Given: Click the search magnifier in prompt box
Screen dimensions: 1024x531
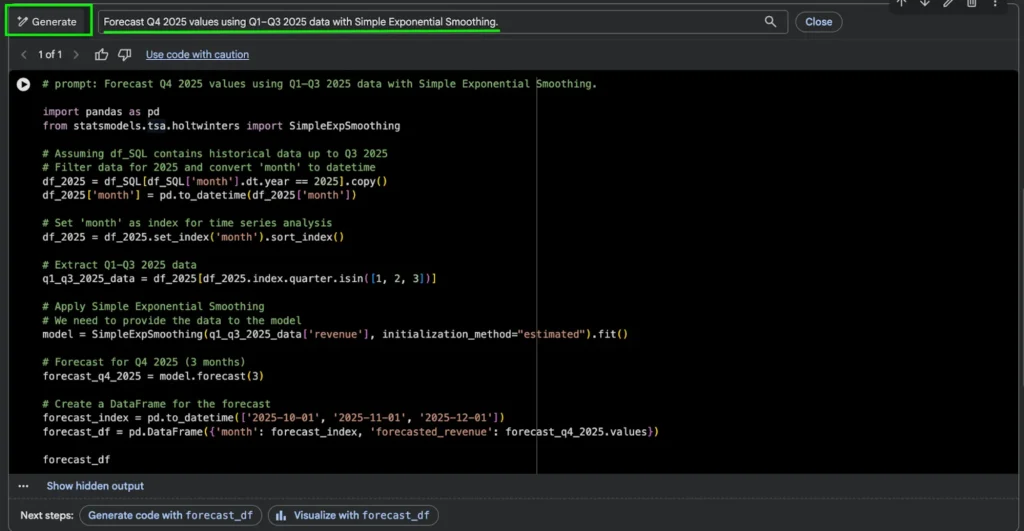Looking at the screenshot, I should click(770, 22).
